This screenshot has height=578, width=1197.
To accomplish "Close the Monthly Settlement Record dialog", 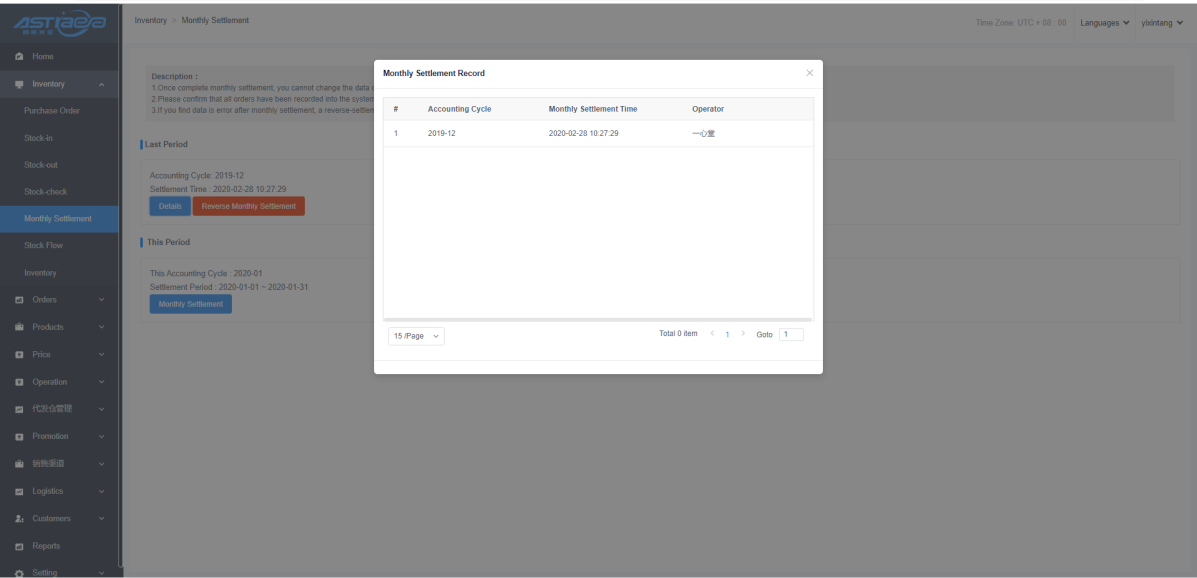I will [x=809, y=73].
